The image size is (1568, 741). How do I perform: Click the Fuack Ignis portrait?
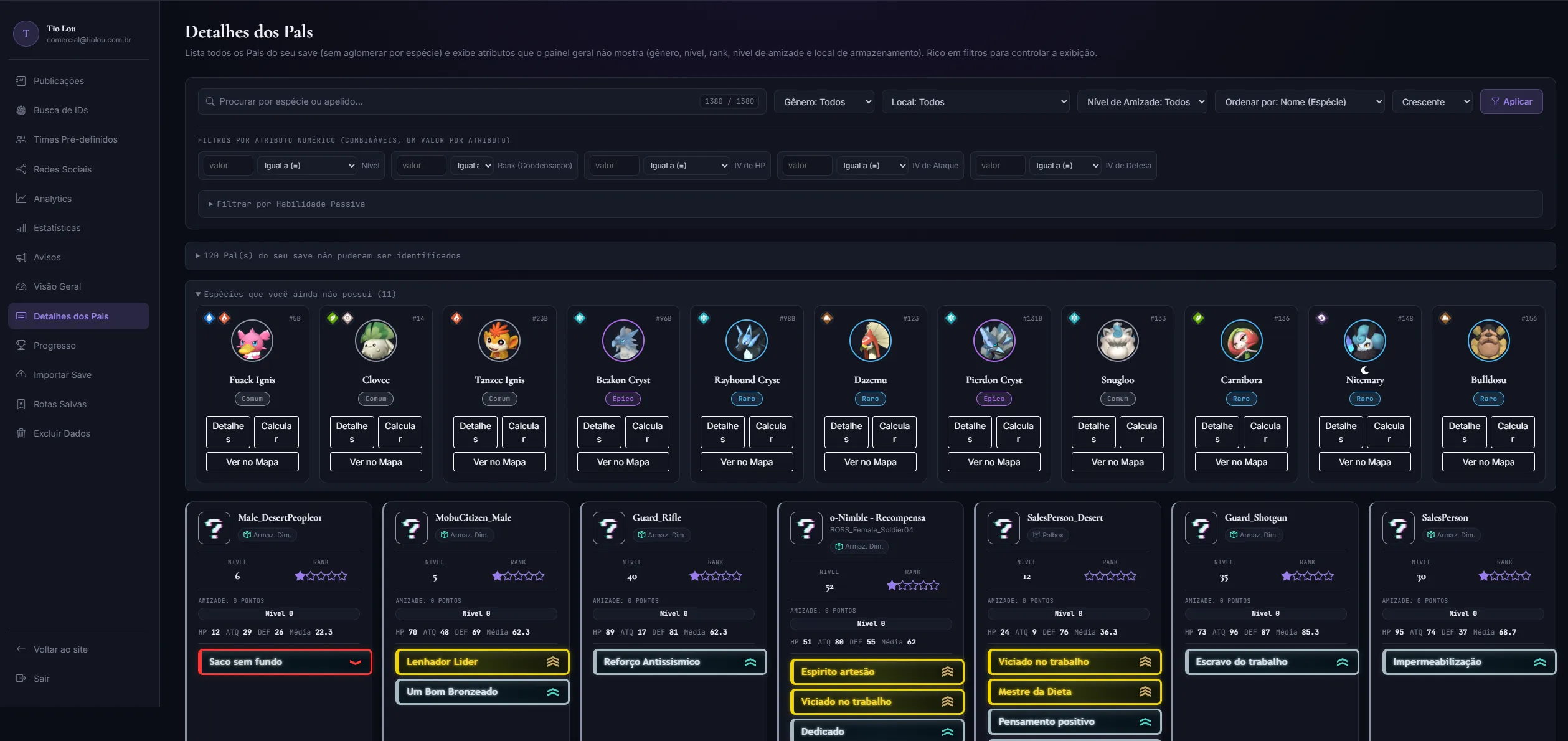[x=252, y=341]
